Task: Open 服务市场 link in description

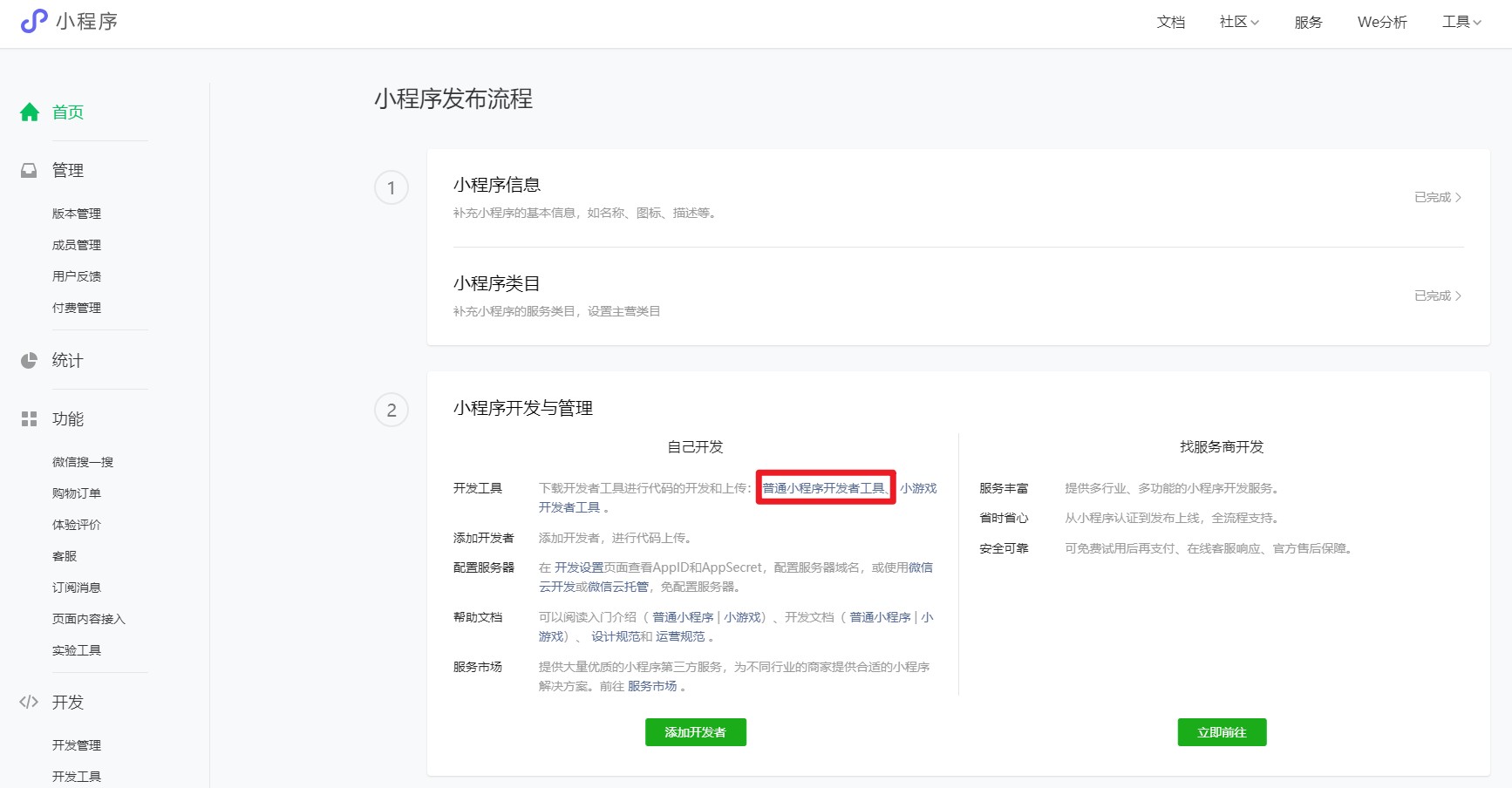Action: [x=652, y=686]
